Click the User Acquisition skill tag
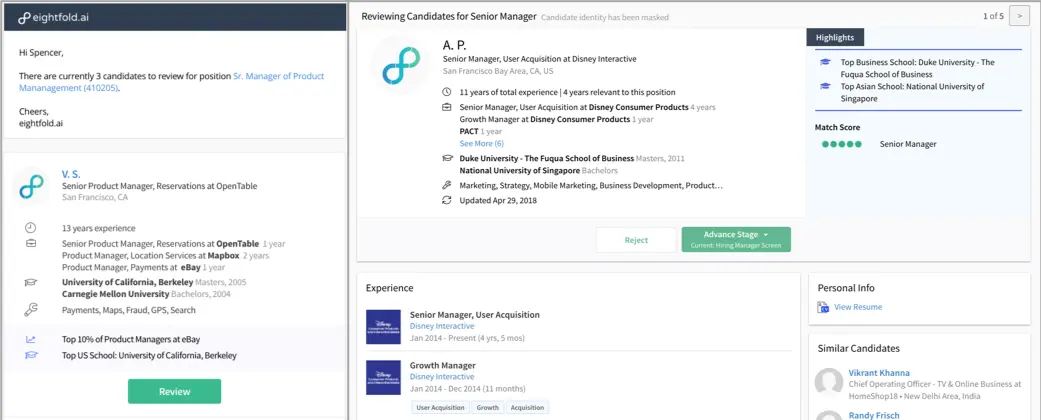The width and height of the screenshot is (1041, 420). point(440,407)
